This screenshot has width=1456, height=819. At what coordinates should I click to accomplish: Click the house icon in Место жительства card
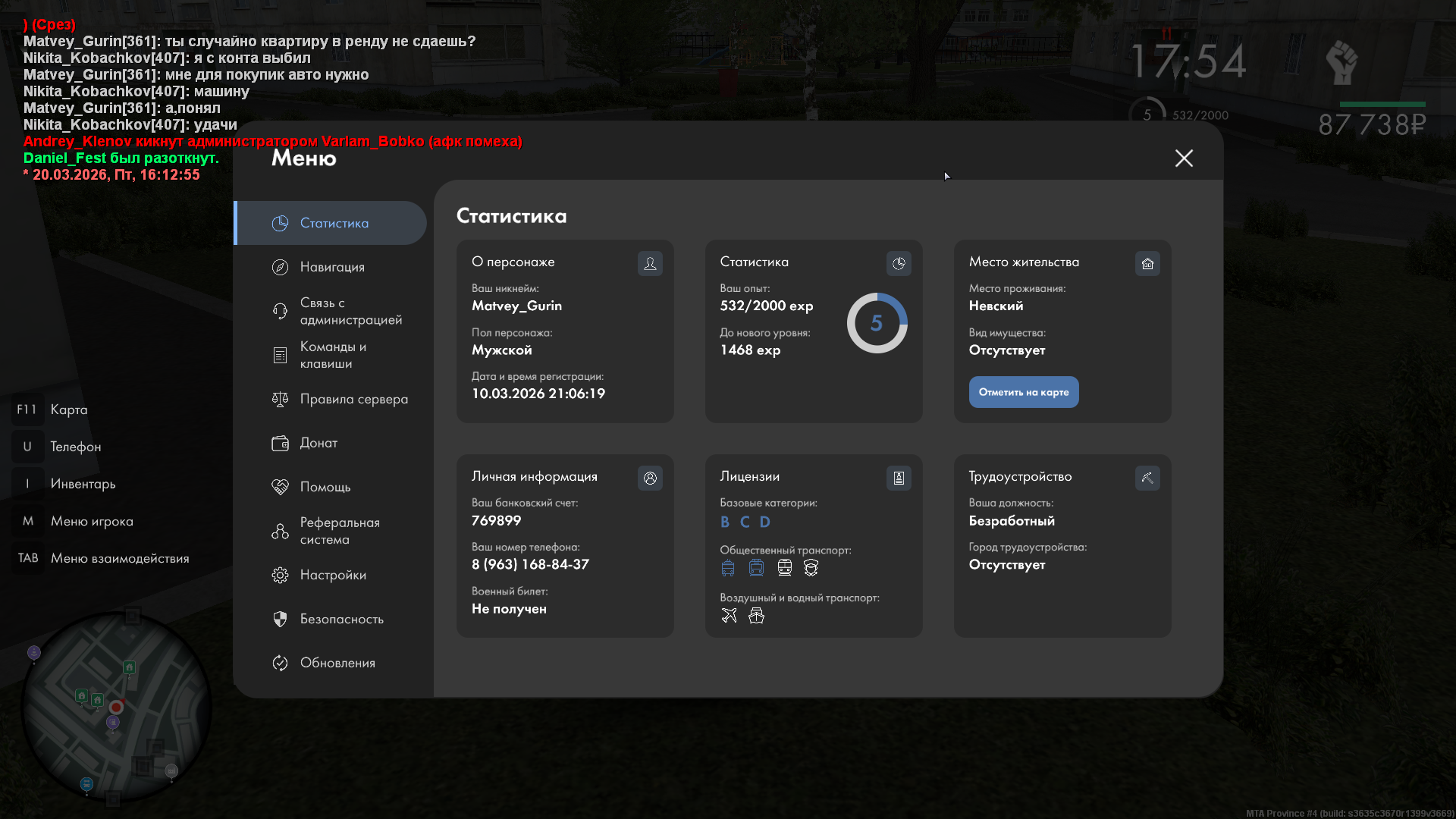click(x=1147, y=263)
